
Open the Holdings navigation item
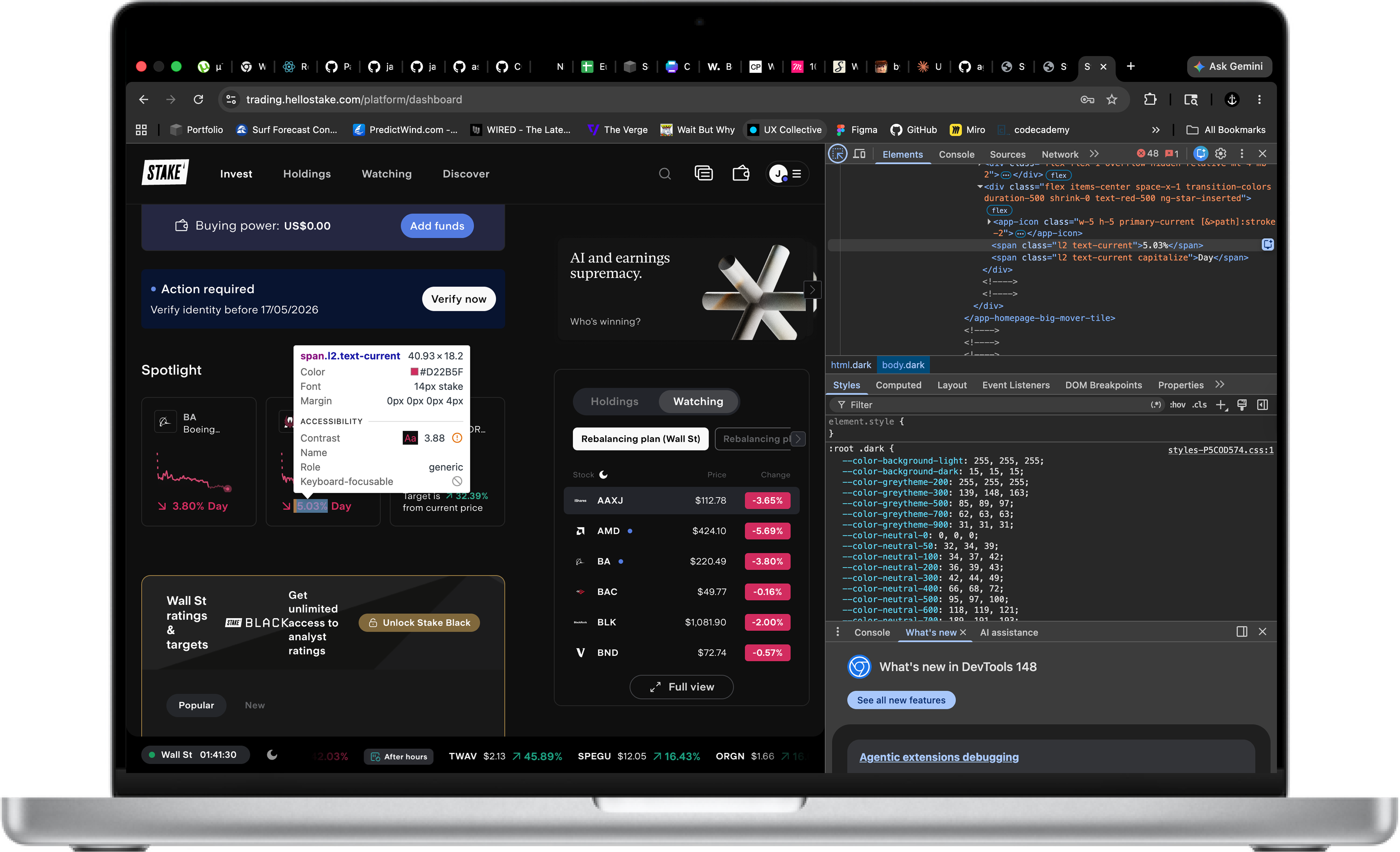coord(307,174)
